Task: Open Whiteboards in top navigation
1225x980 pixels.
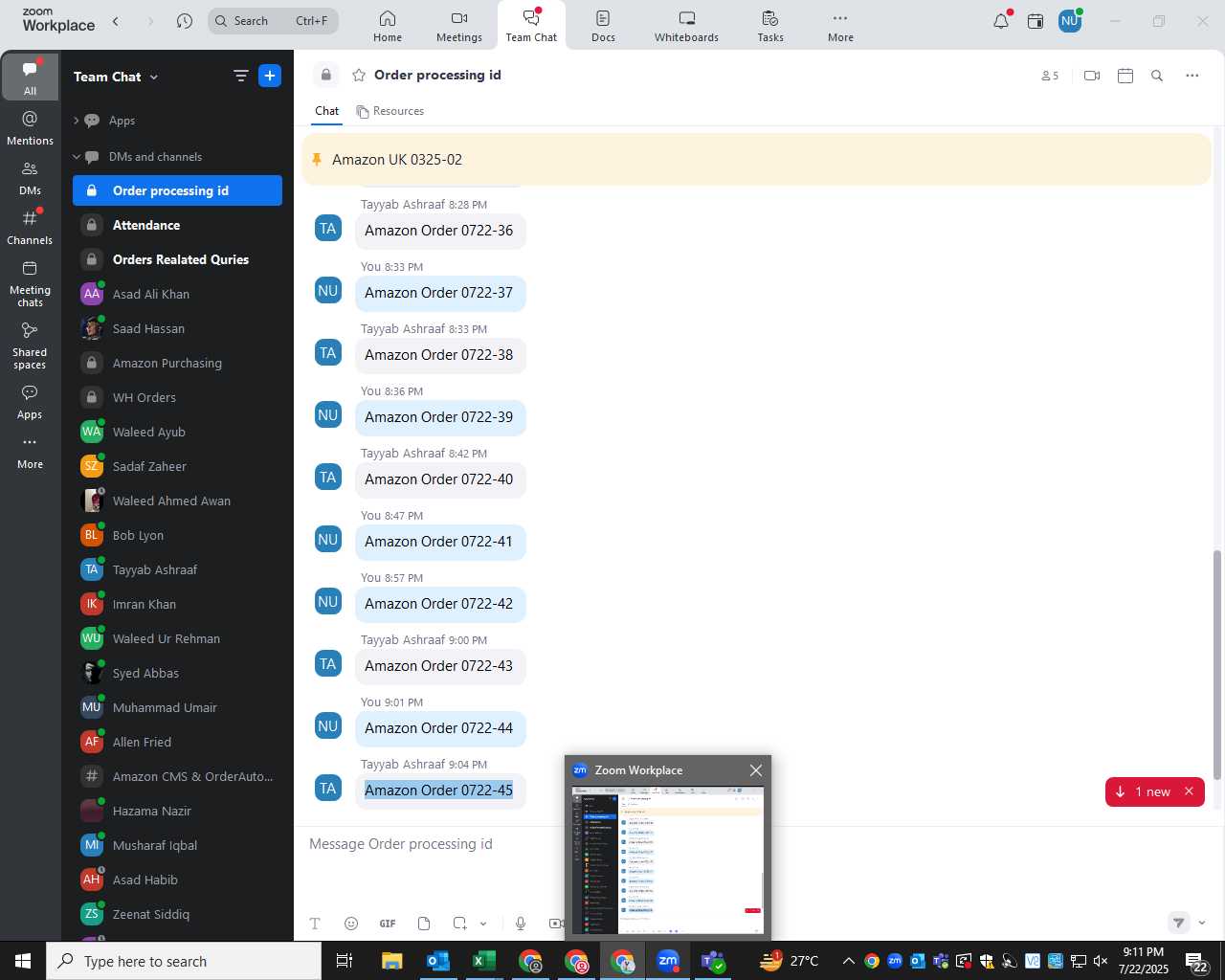Action: click(x=686, y=26)
